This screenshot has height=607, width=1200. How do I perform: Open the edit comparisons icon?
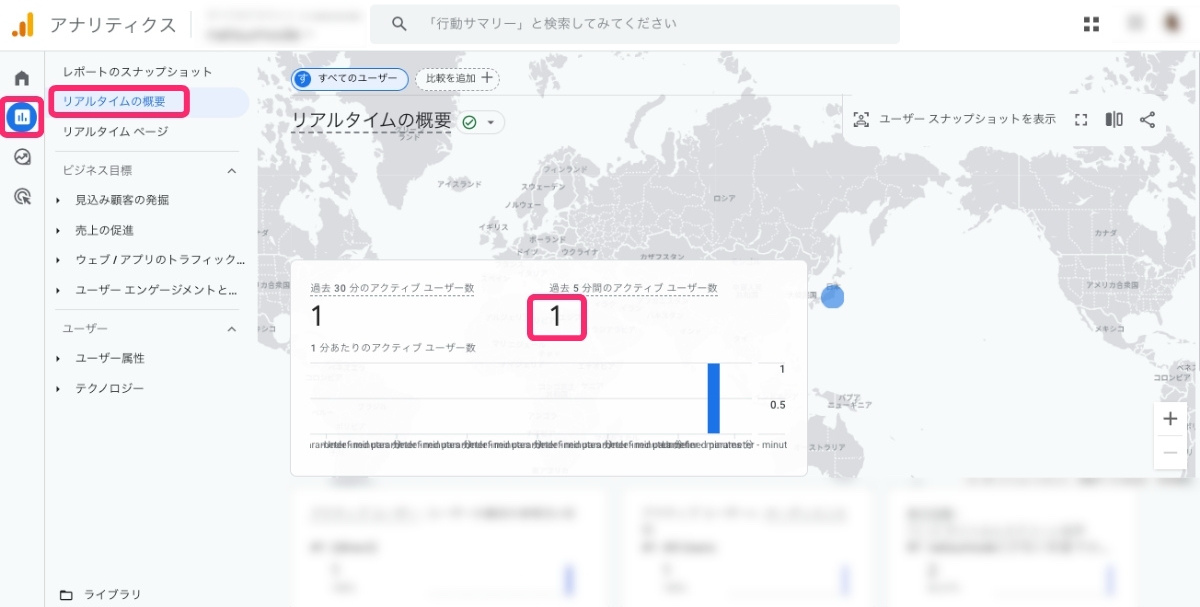point(1112,119)
